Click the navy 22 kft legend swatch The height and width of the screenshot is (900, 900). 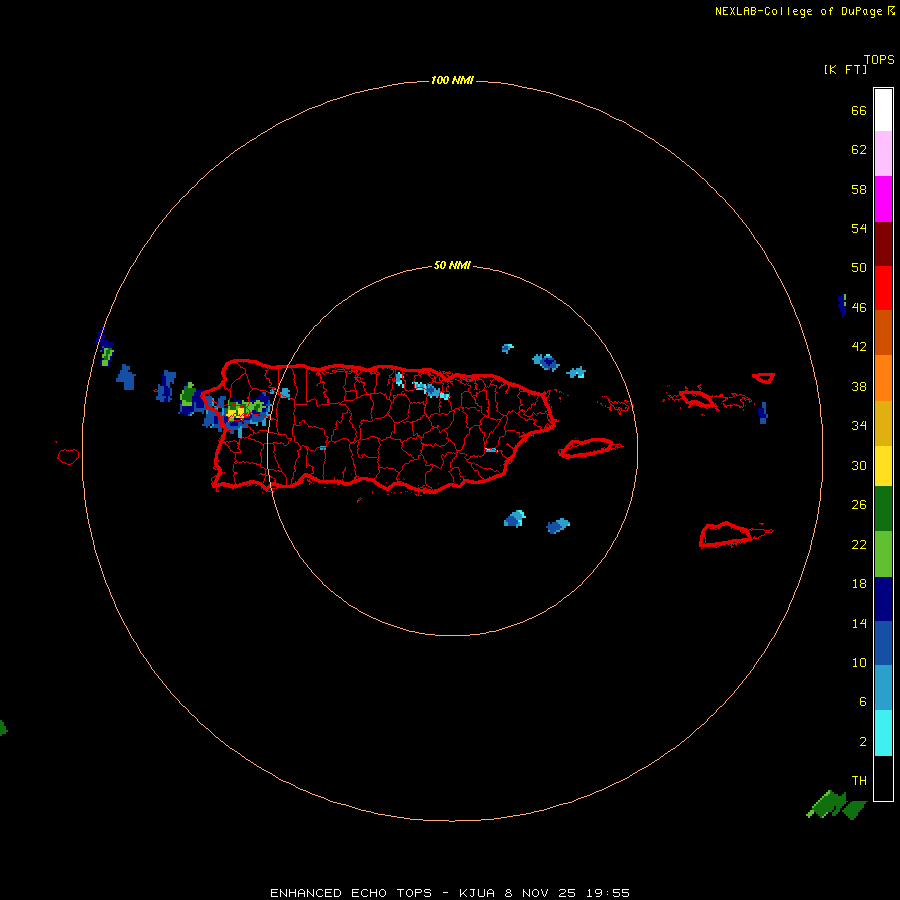883,599
